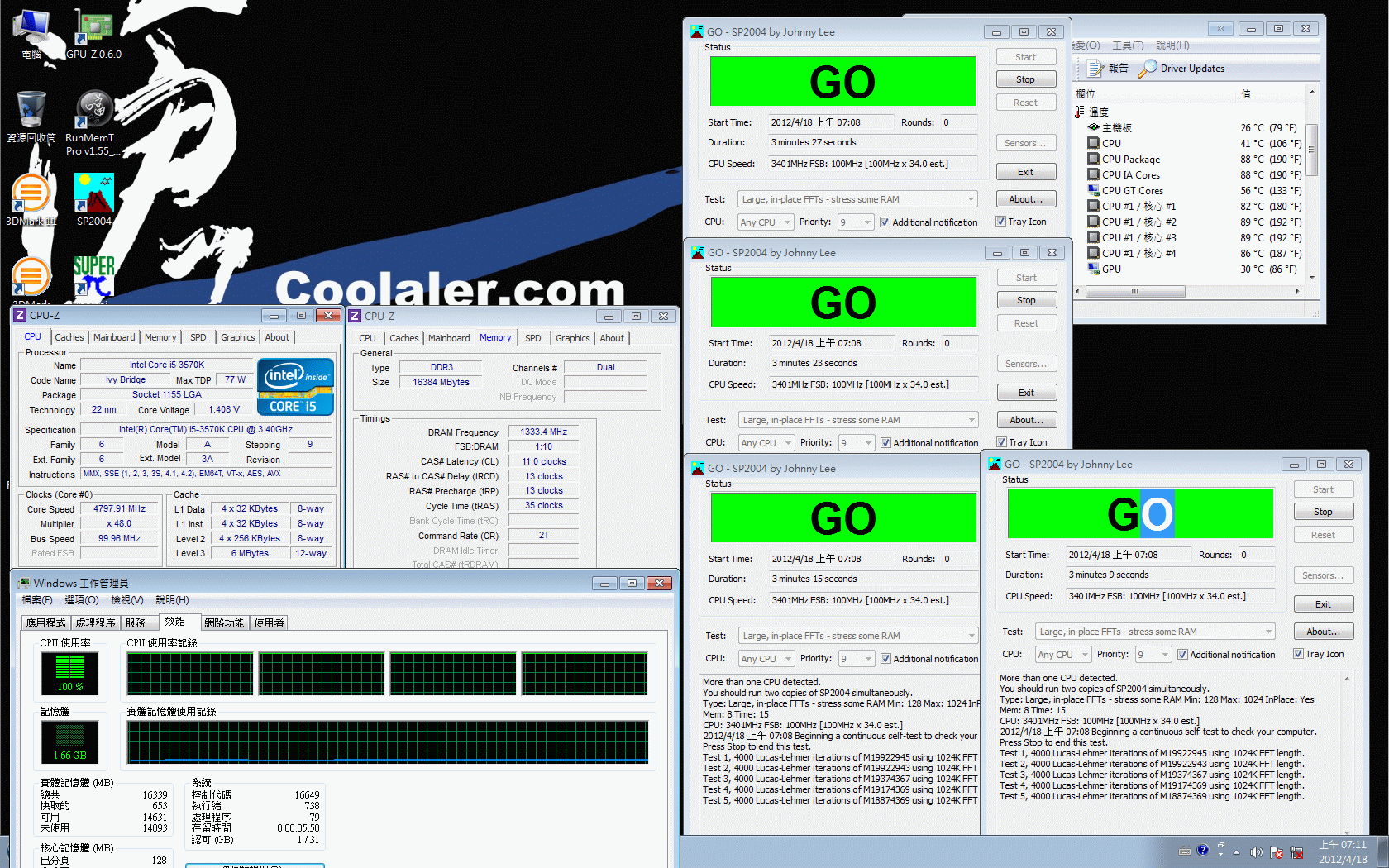This screenshot has width=1389, height=868.
Task: Select the CPU IA Cores sensor icon
Action: tap(1094, 175)
